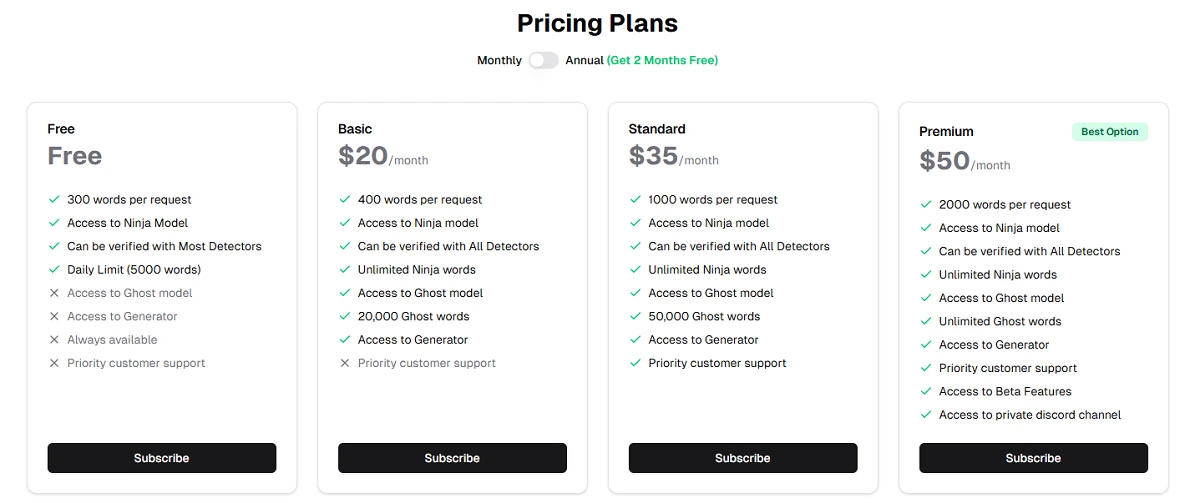Click the Best Option badge
This screenshot has width=1200, height=503.
click(x=1109, y=132)
